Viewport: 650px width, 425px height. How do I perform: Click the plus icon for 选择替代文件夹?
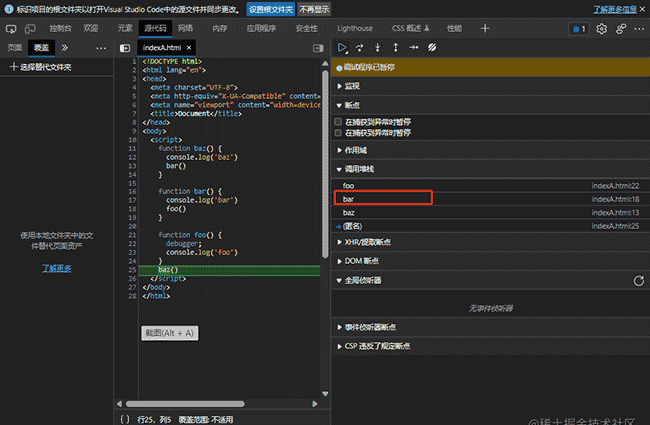(x=13, y=67)
